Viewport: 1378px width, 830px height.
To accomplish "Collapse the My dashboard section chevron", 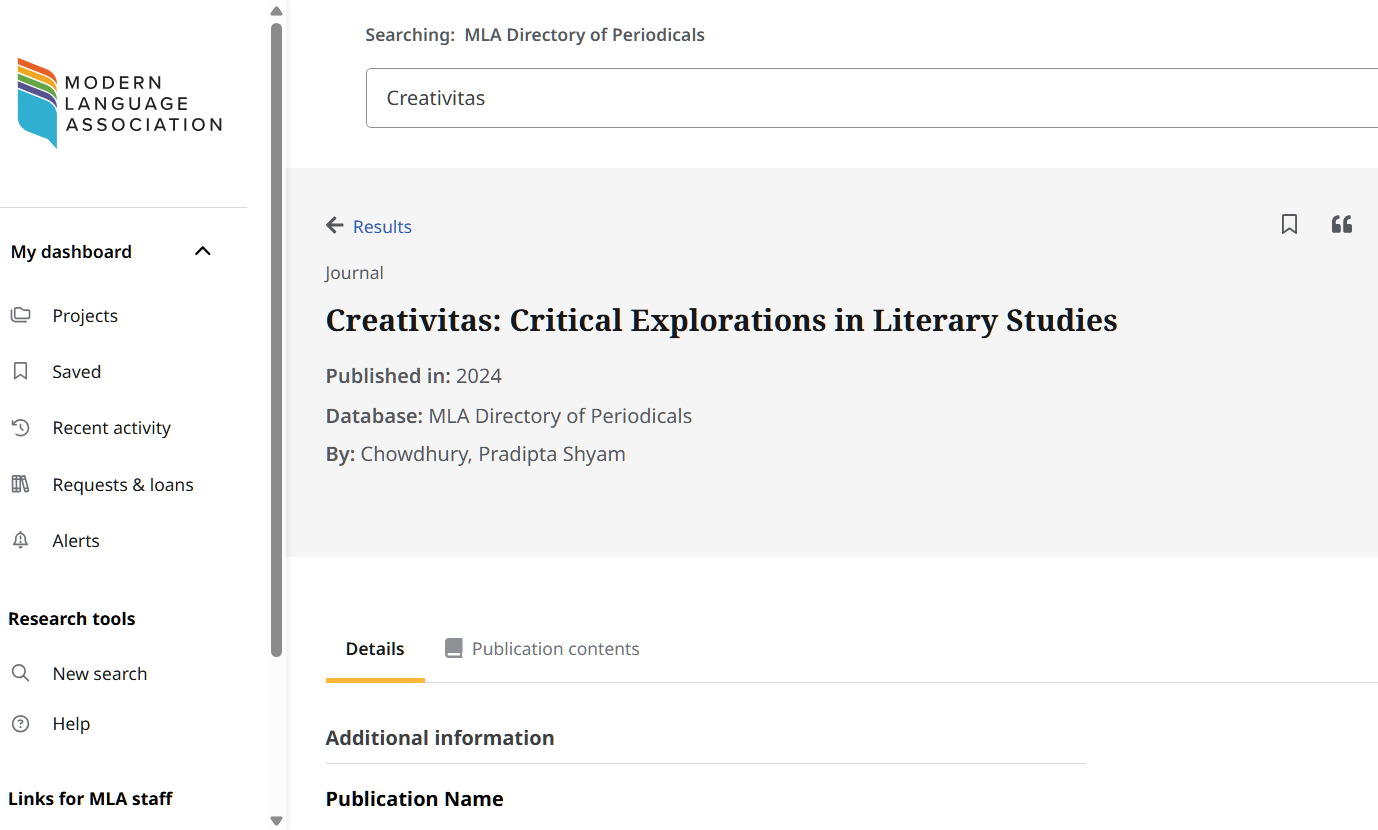I will coord(203,251).
